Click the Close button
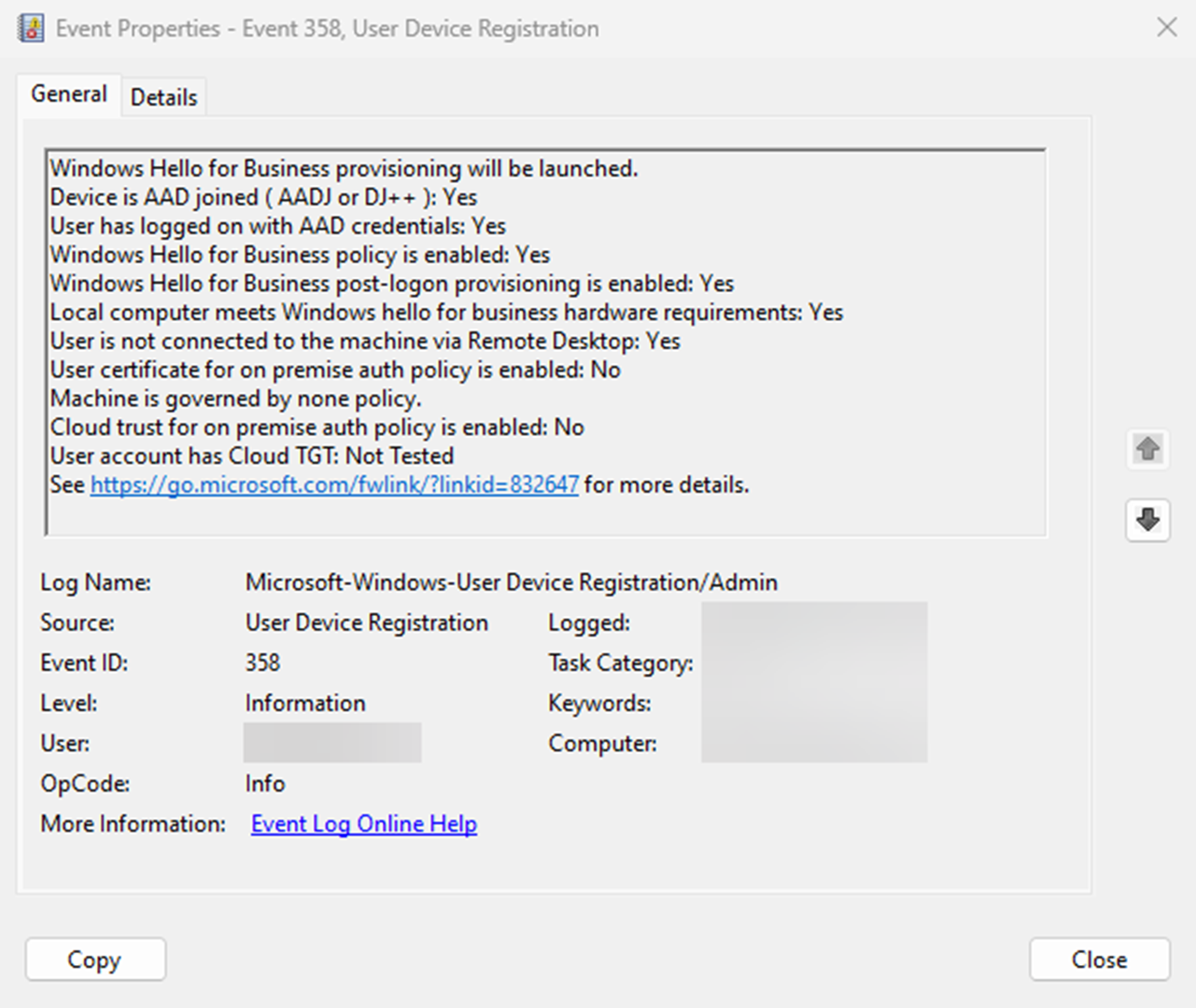1196x1008 pixels. tap(1100, 959)
